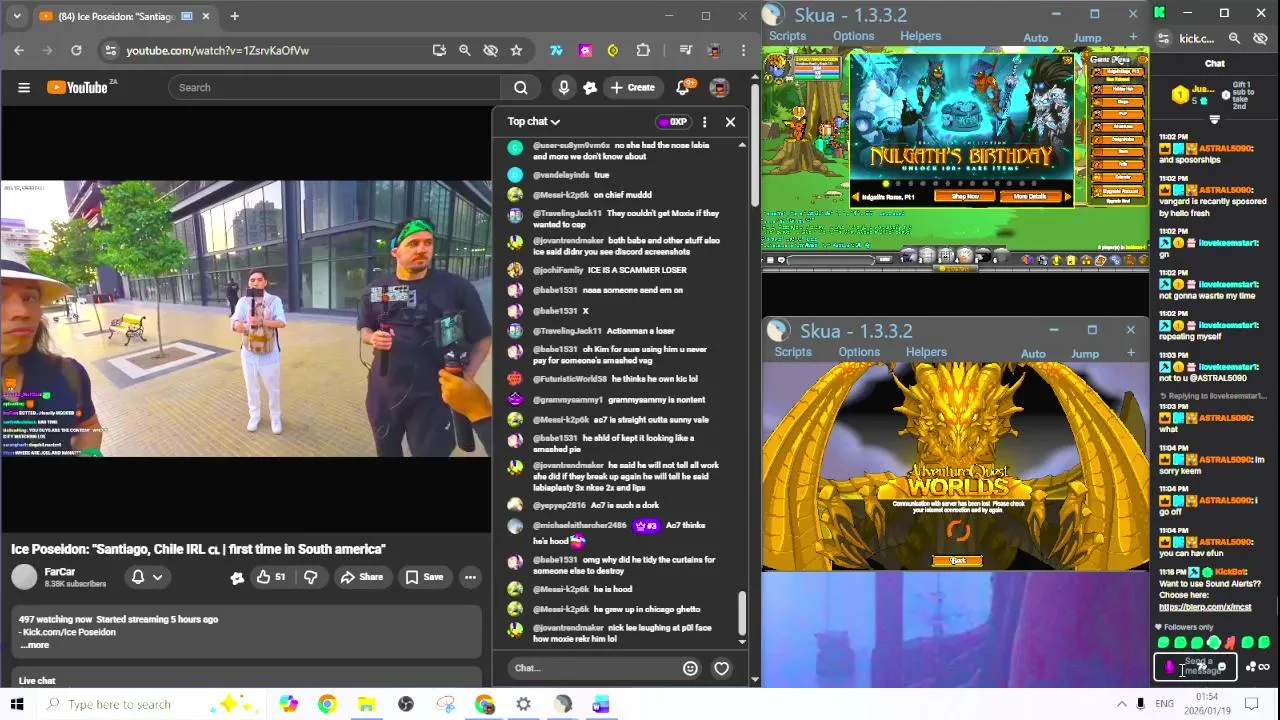Viewport: 1280px width, 720px height.
Task: Open File Explorer from the taskbar
Action: click(x=366, y=704)
